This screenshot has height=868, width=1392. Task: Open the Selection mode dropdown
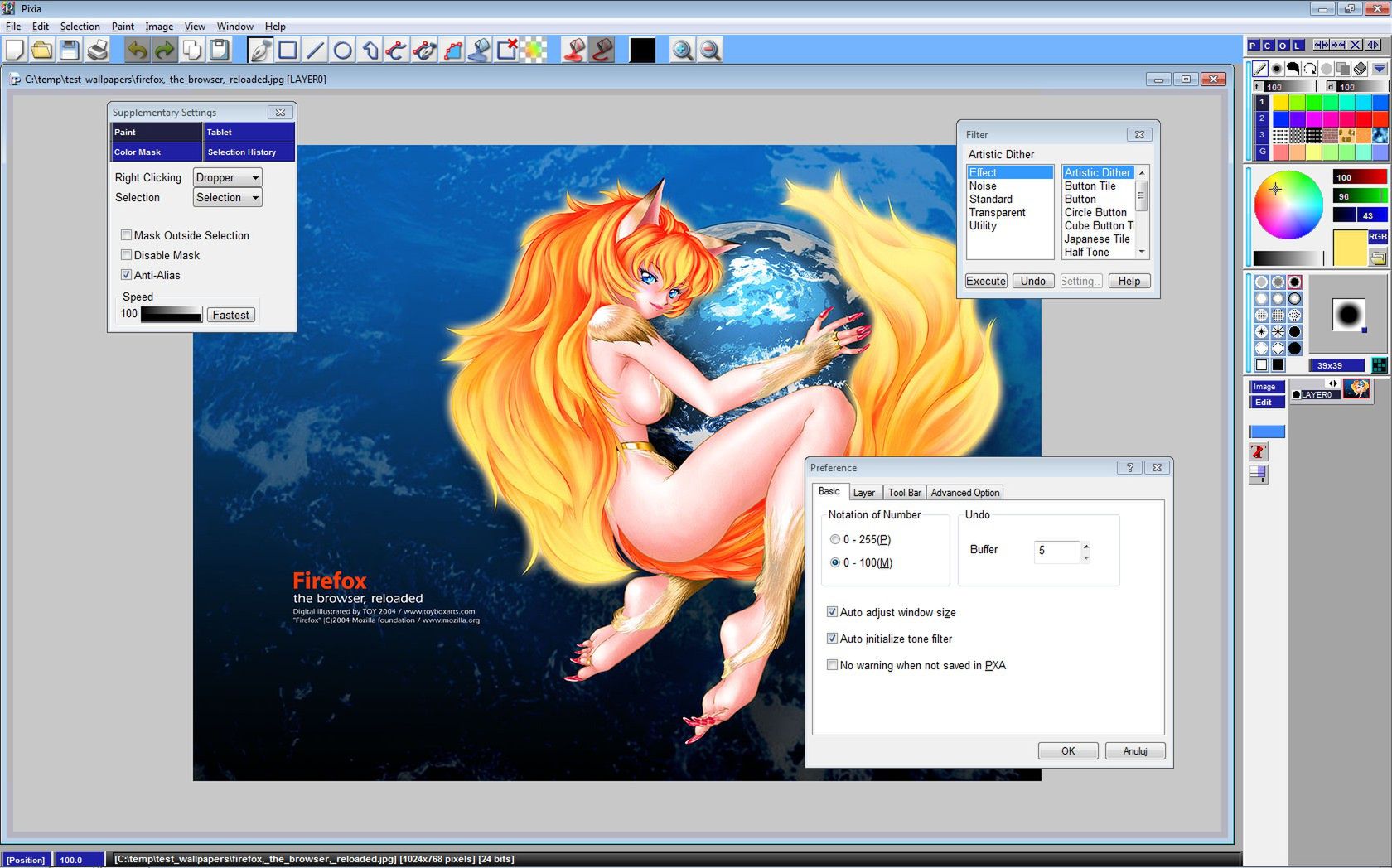(x=227, y=197)
